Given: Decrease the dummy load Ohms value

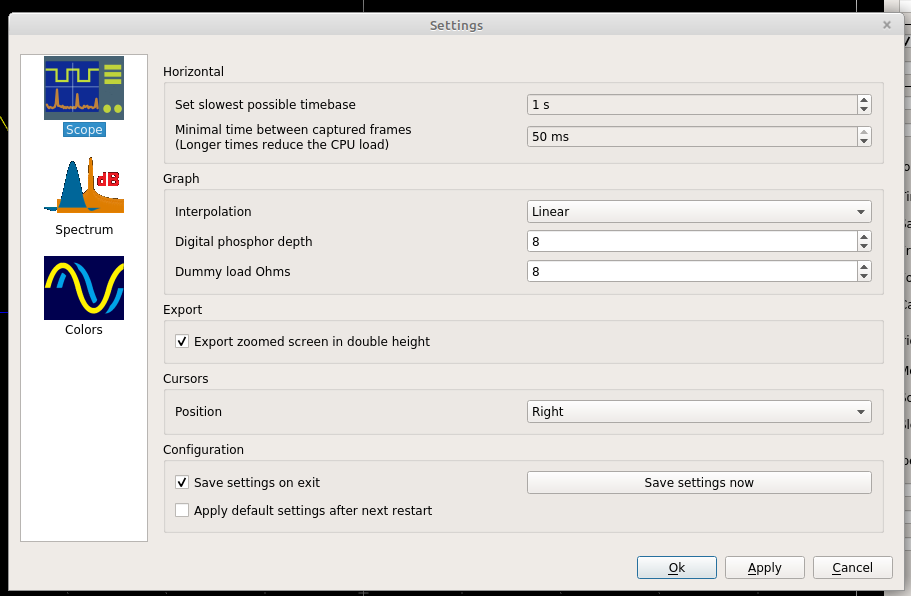Looking at the screenshot, I should point(863,276).
